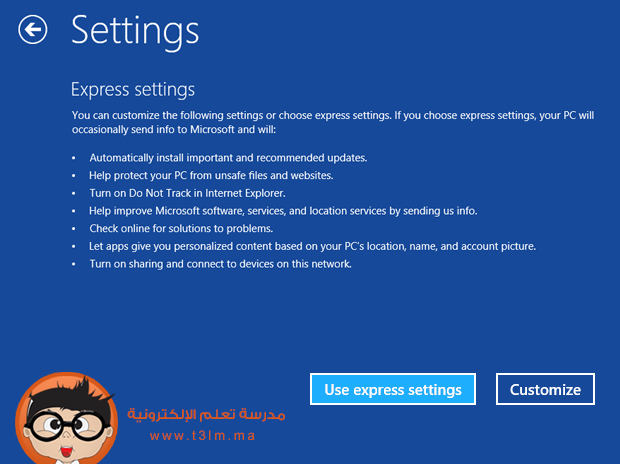Go back using the circled arrow icon
620x464 pixels.
coord(32,30)
